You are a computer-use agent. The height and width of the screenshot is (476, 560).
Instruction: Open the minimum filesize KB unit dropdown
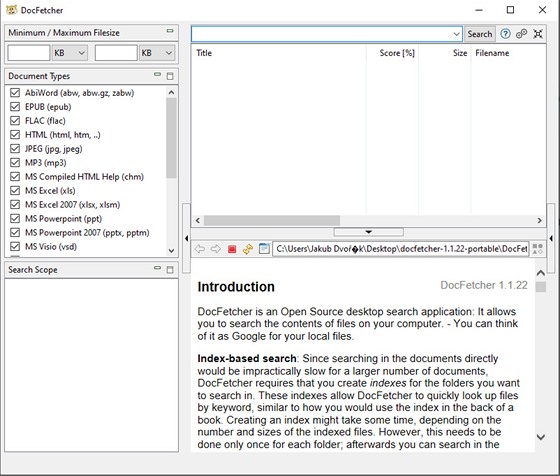point(70,53)
